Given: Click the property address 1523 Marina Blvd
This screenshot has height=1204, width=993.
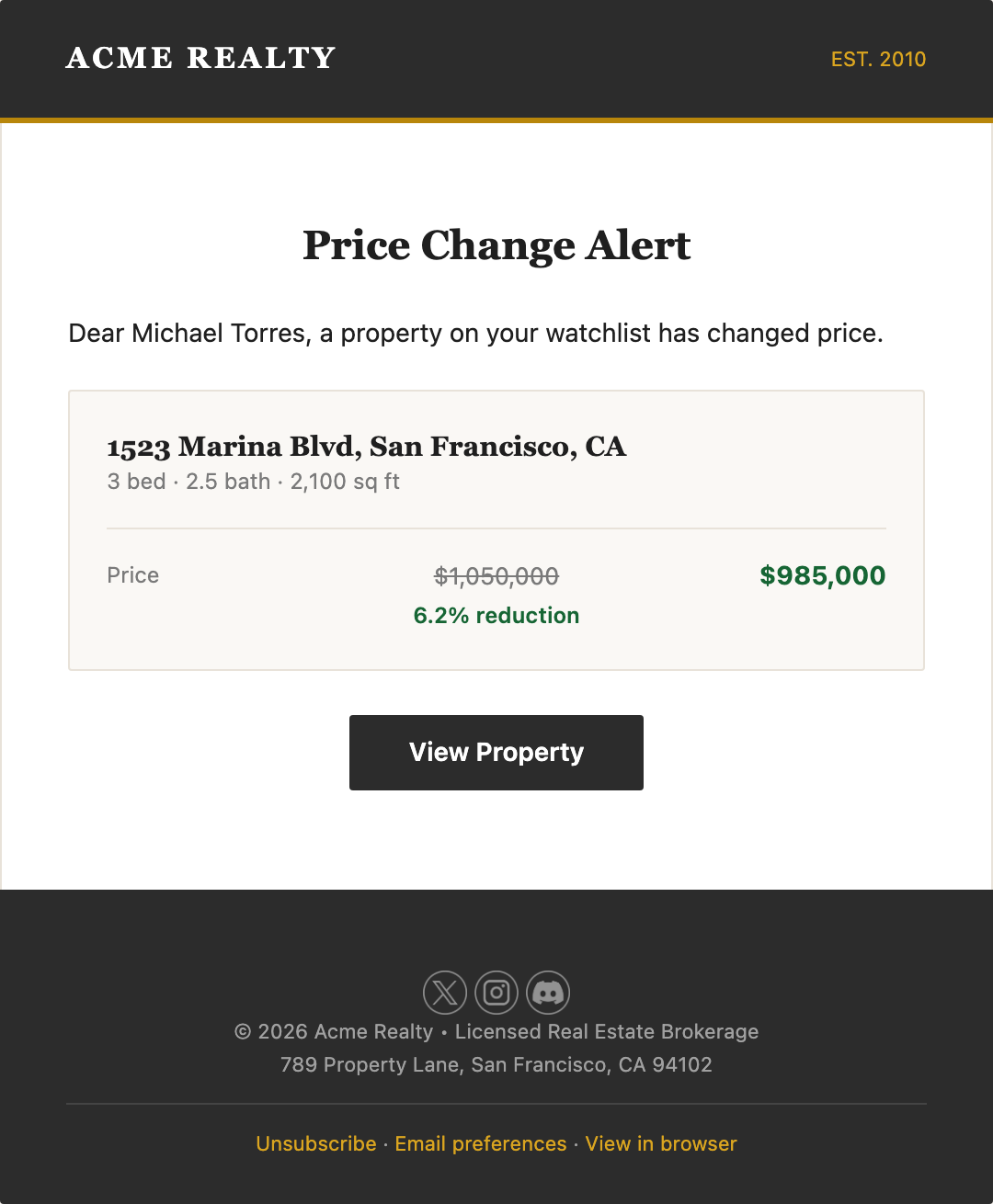Looking at the screenshot, I should [x=366, y=447].
